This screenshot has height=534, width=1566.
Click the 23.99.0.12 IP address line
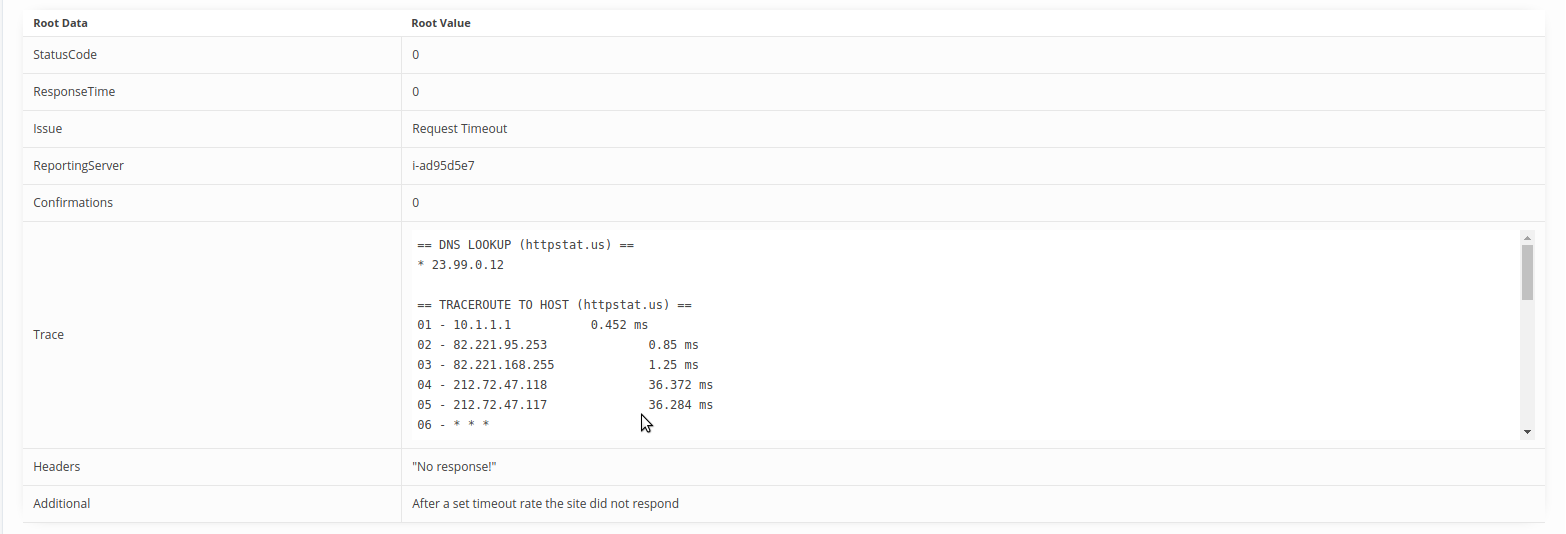coord(461,265)
